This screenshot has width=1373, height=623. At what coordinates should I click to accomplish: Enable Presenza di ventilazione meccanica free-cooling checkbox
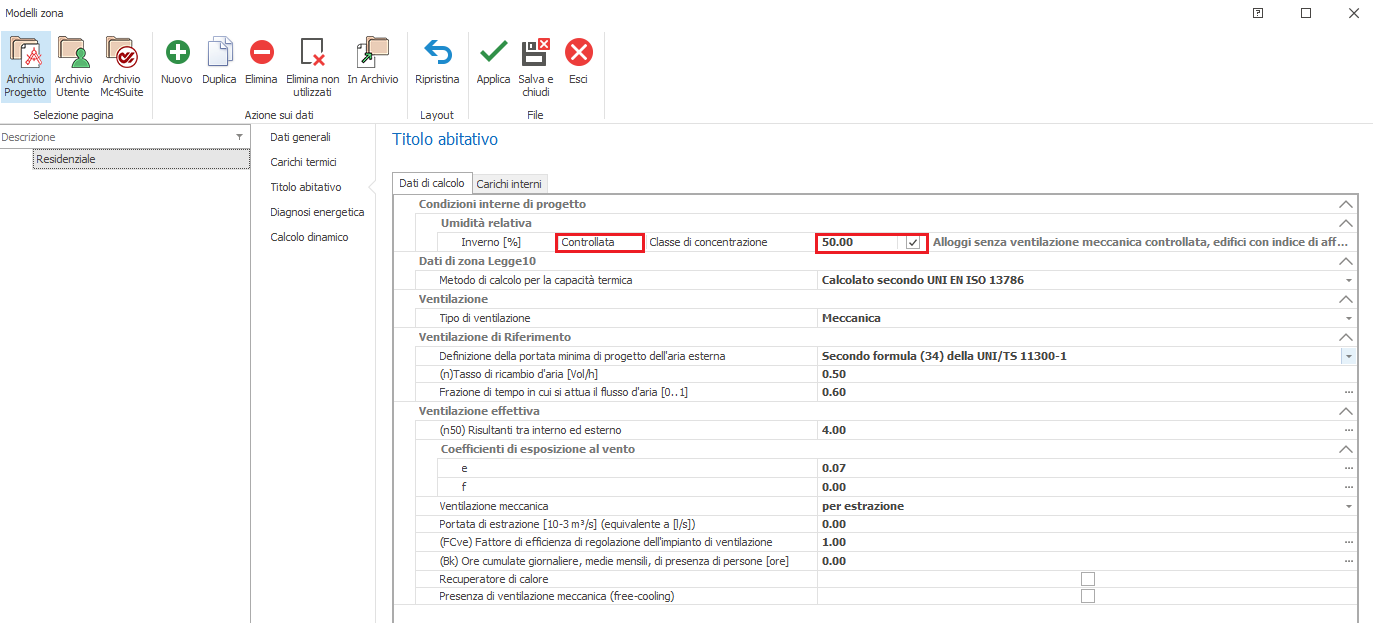coord(1087,596)
